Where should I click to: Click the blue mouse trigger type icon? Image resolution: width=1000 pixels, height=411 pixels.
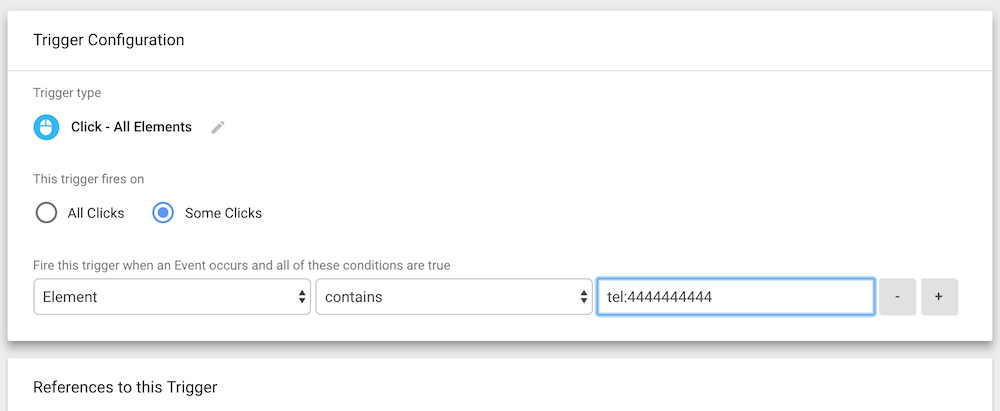(x=46, y=127)
